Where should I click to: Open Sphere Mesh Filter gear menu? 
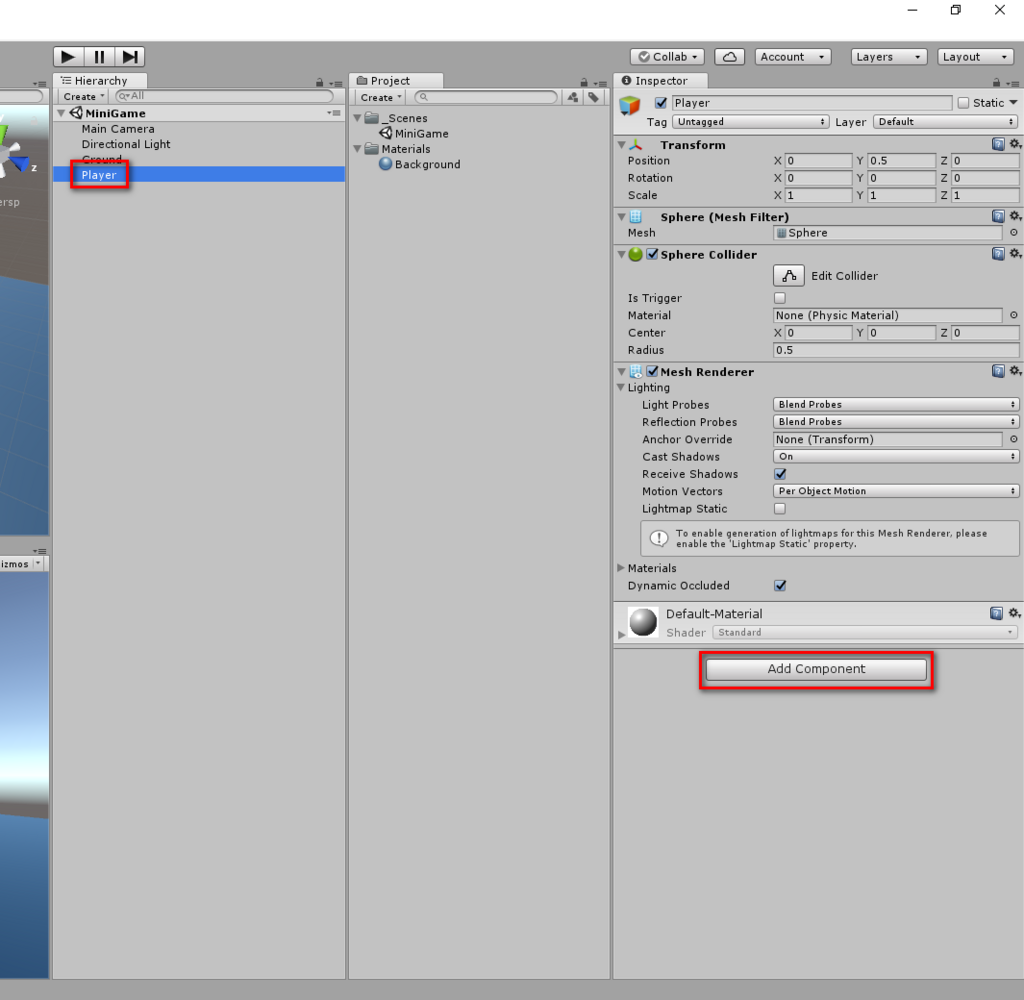coord(1015,216)
